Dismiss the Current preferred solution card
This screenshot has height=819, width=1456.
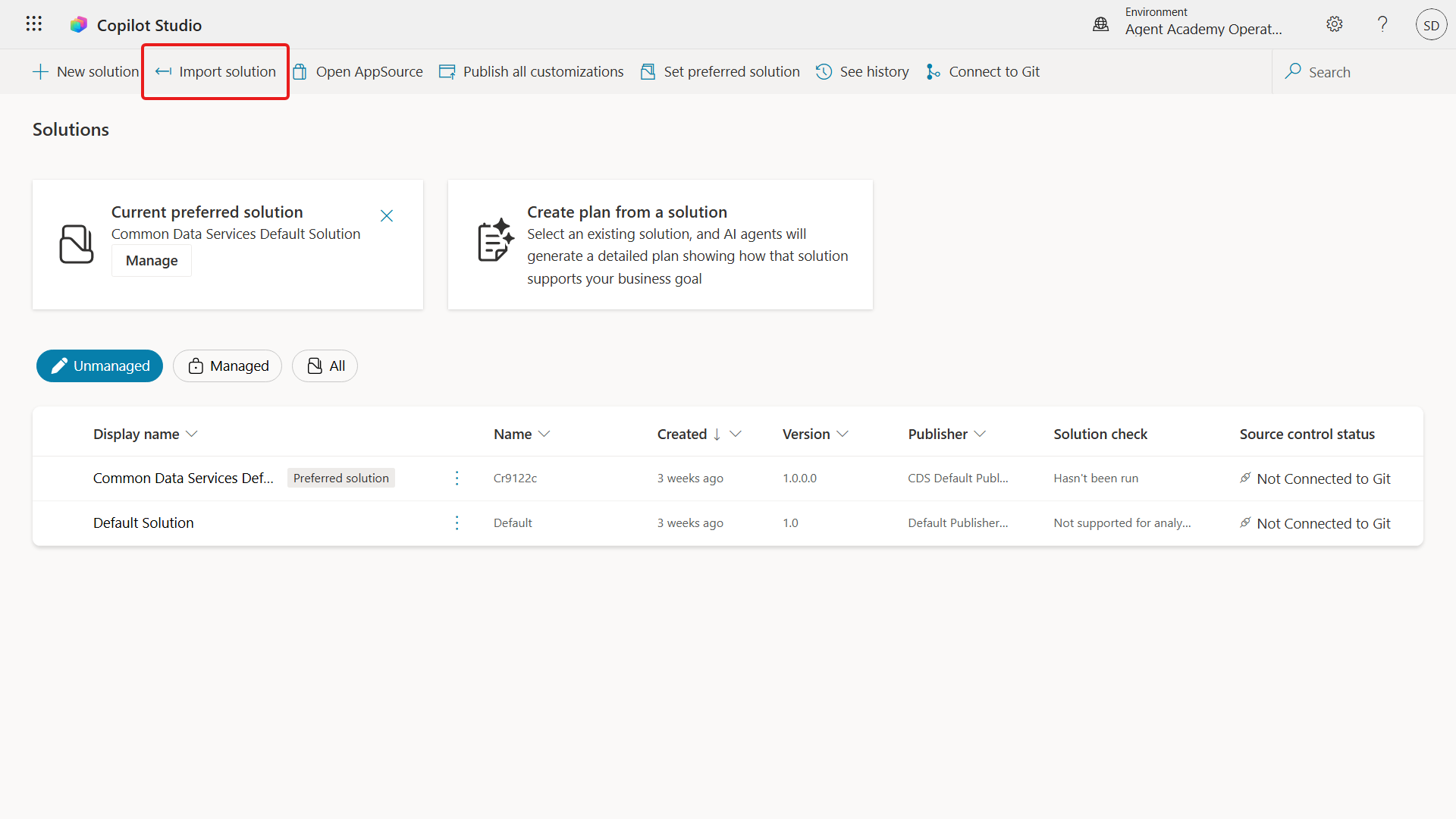(387, 216)
